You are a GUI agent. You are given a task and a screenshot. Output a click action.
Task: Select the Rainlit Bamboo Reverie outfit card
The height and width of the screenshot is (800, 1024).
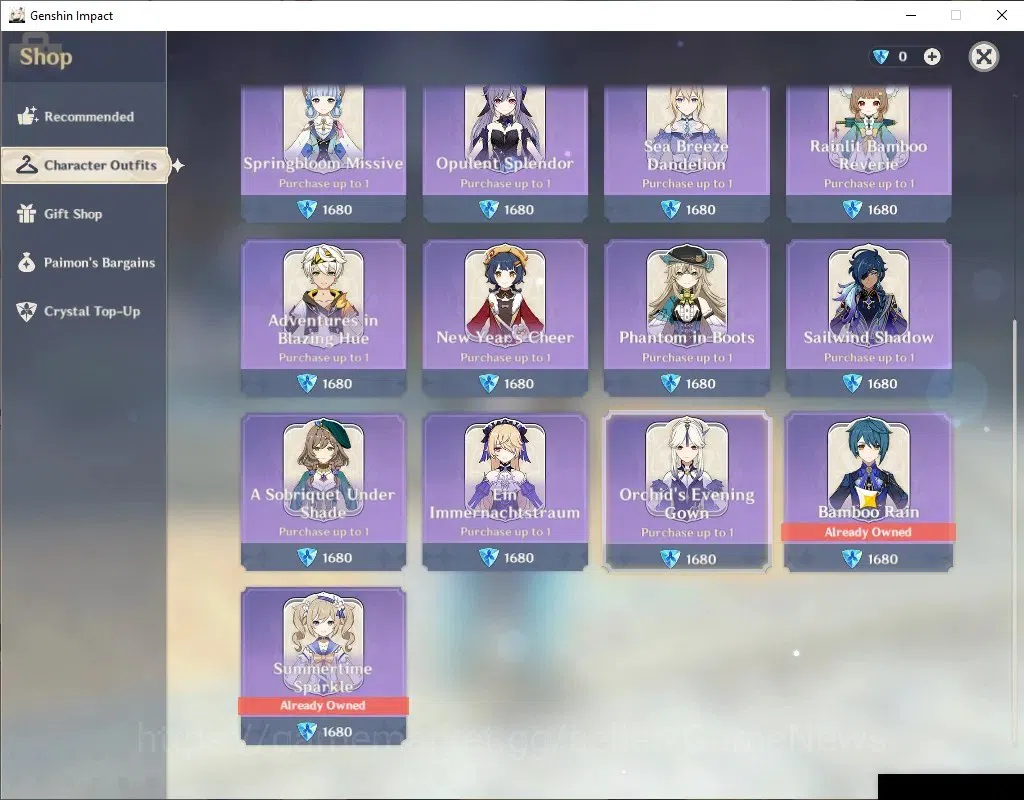869,153
